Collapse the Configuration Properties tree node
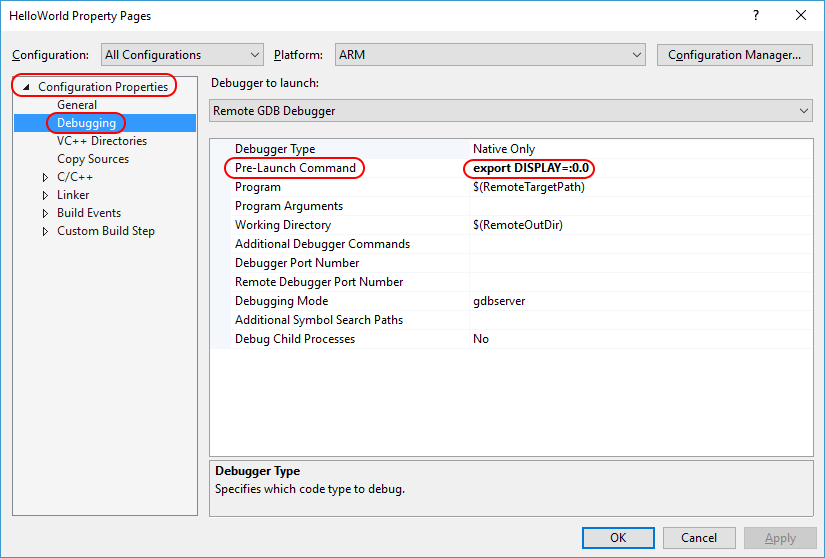The height and width of the screenshot is (558, 825). pyautogui.click(x=26, y=88)
